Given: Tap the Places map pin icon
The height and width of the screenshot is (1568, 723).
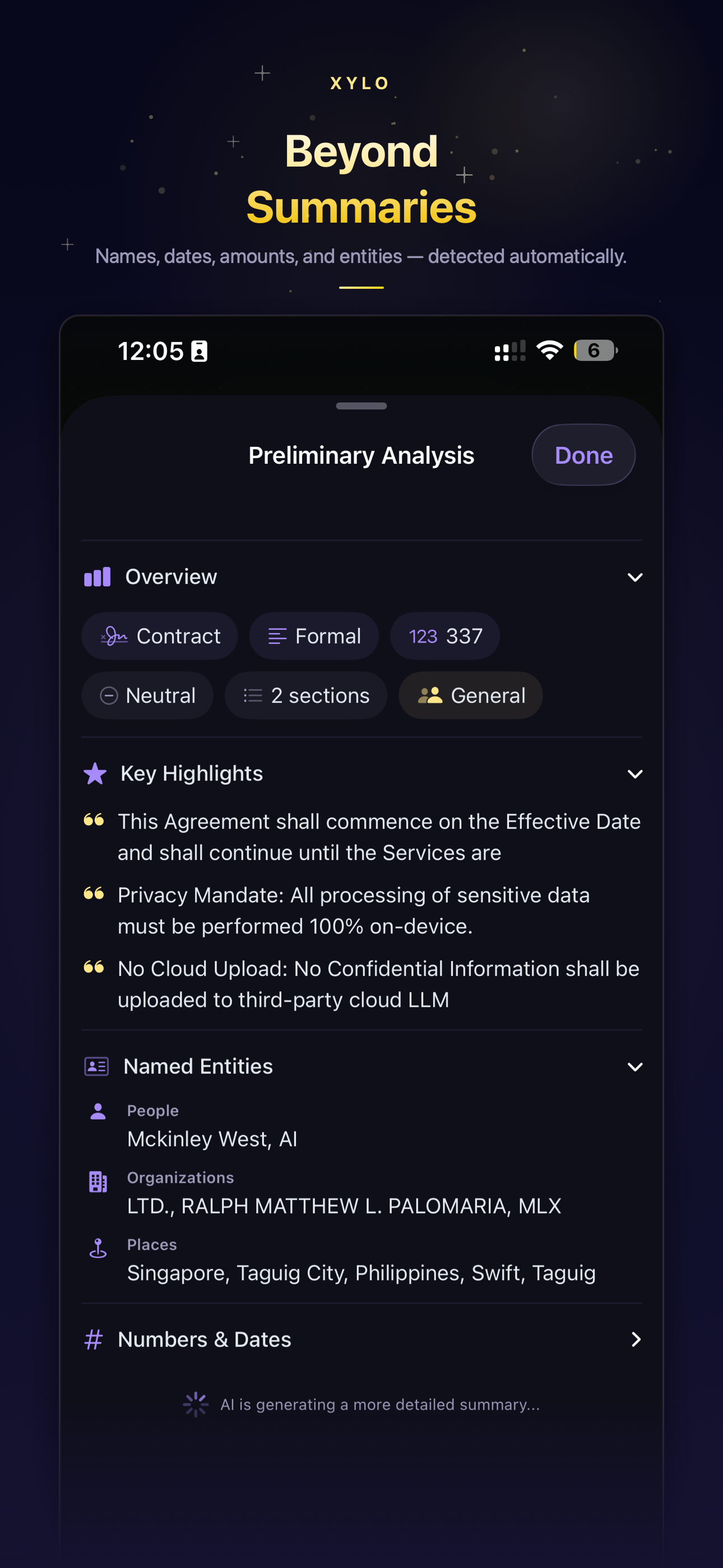Looking at the screenshot, I should (x=98, y=1248).
